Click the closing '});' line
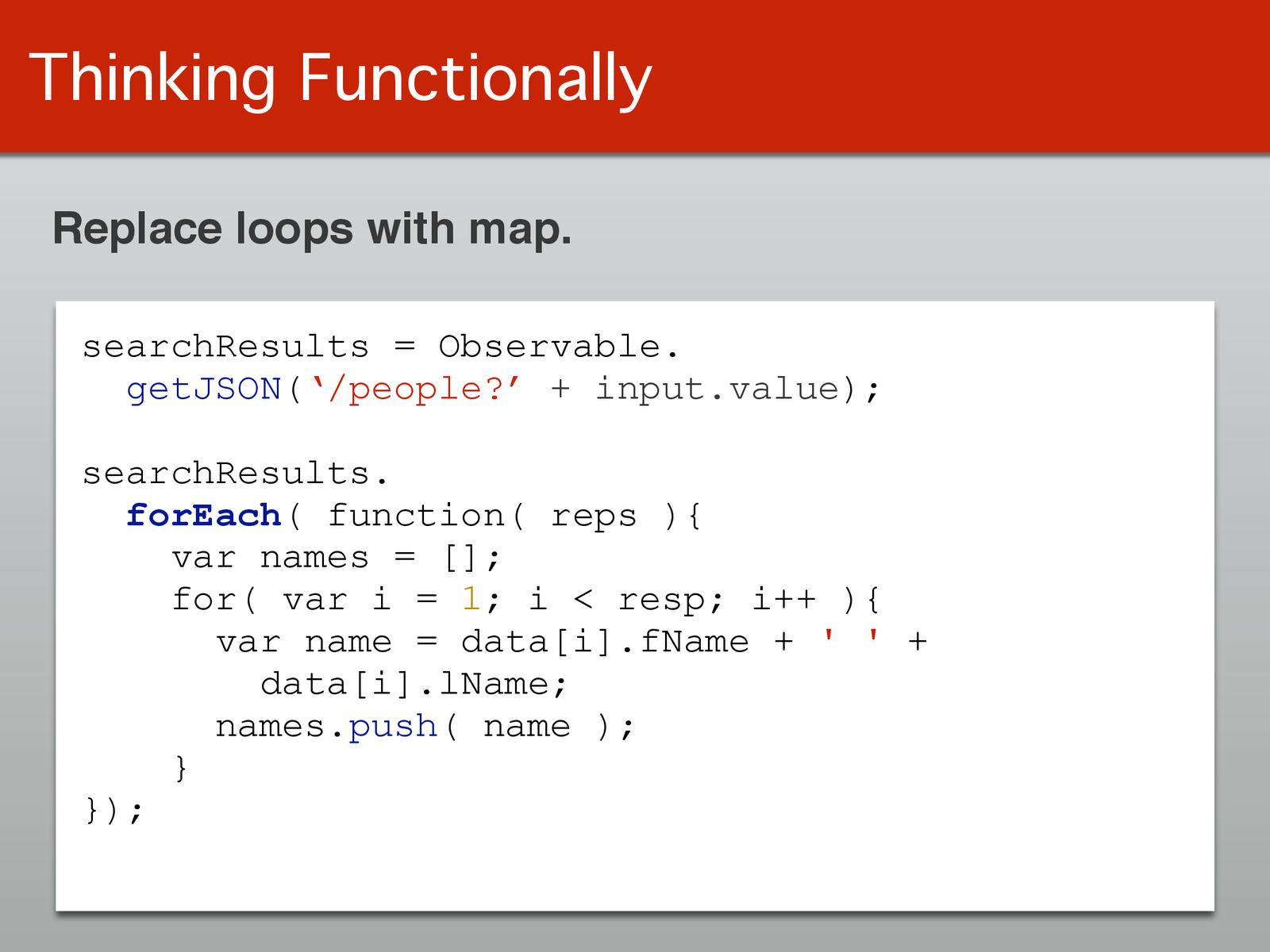Image resolution: width=1270 pixels, height=952 pixels. [114, 811]
